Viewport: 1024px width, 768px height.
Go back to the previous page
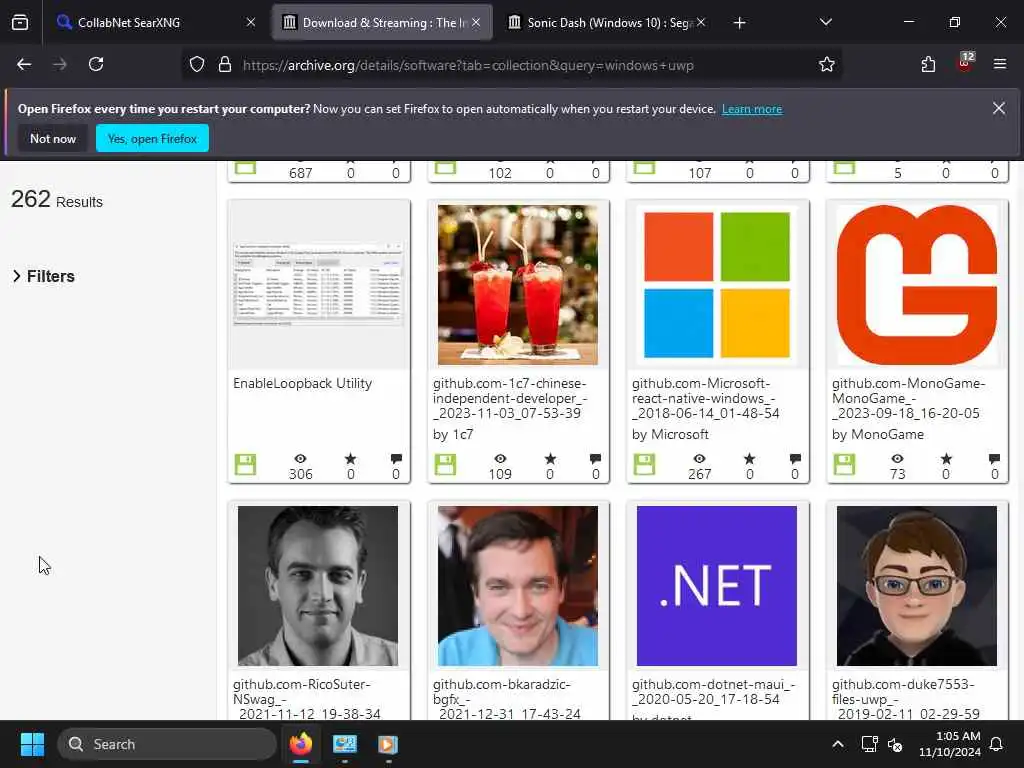pyautogui.click(x=24, y=64)
